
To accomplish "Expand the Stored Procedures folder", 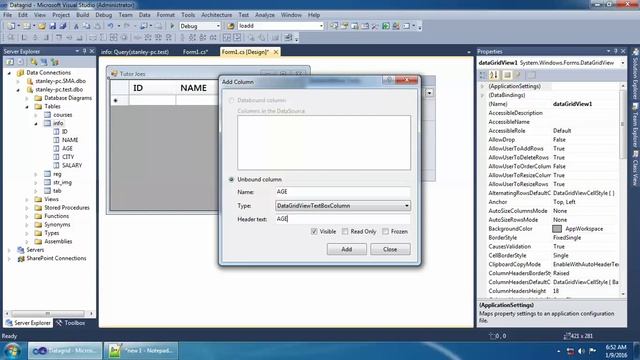I will click(x=27, y=208).
